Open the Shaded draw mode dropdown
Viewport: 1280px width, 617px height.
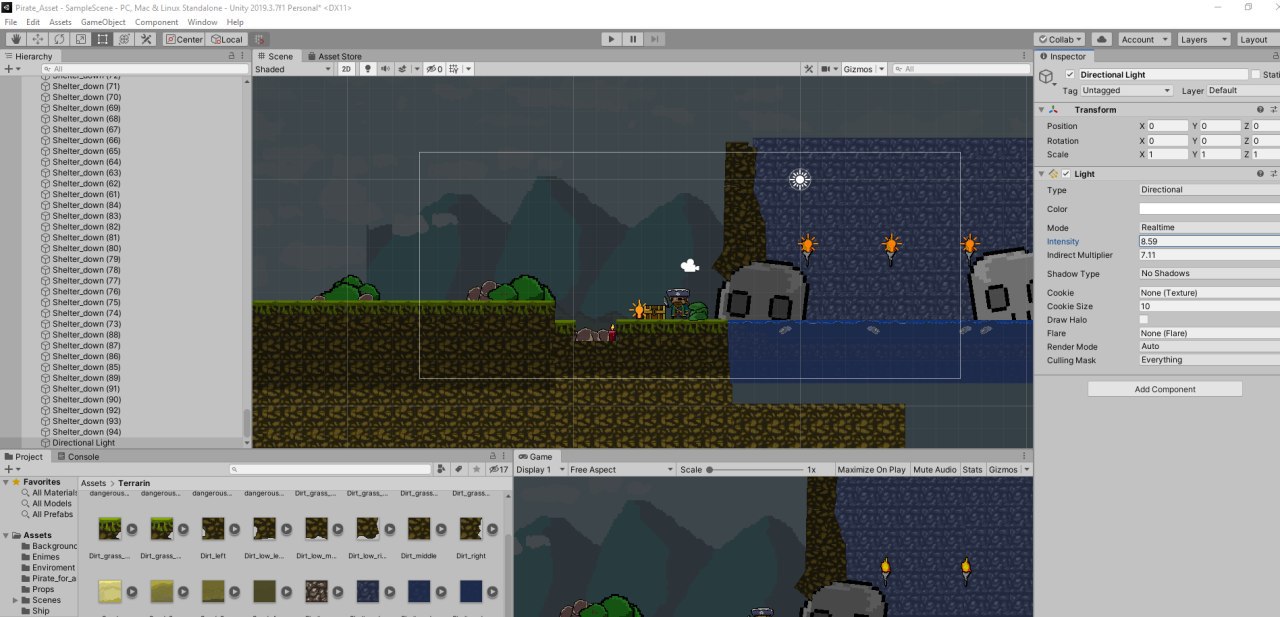(x=292, y=69)
